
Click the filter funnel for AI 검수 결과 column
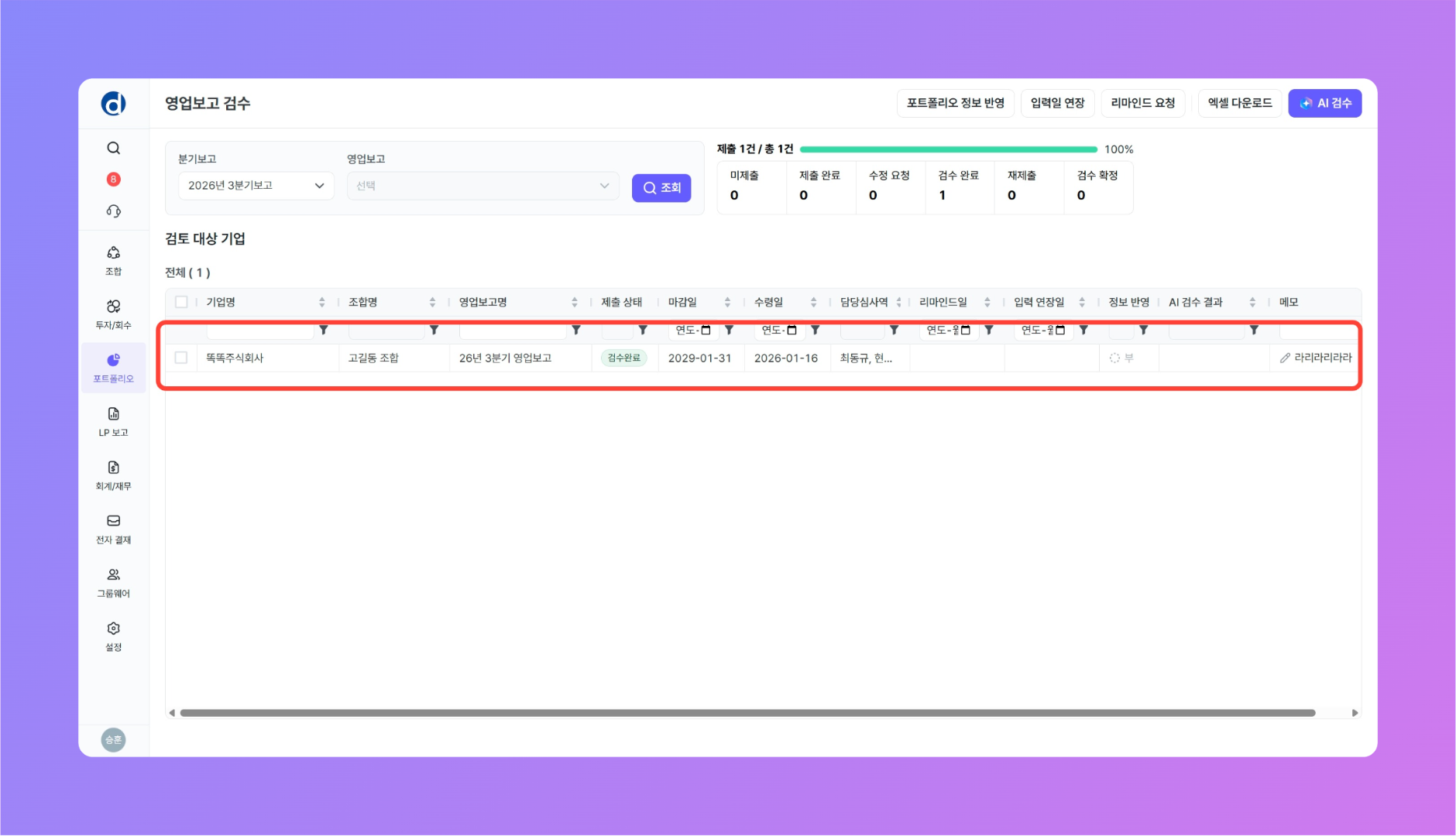tap(1254, 331)
